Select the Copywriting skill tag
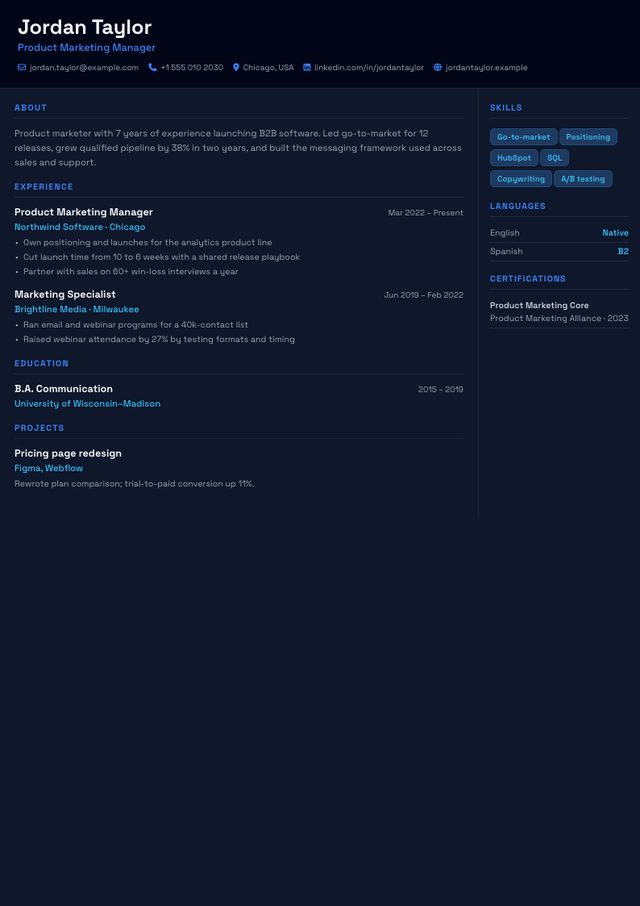Image resolution: width=640 pixels, height=906 pixels. click(x=521, y=179)
